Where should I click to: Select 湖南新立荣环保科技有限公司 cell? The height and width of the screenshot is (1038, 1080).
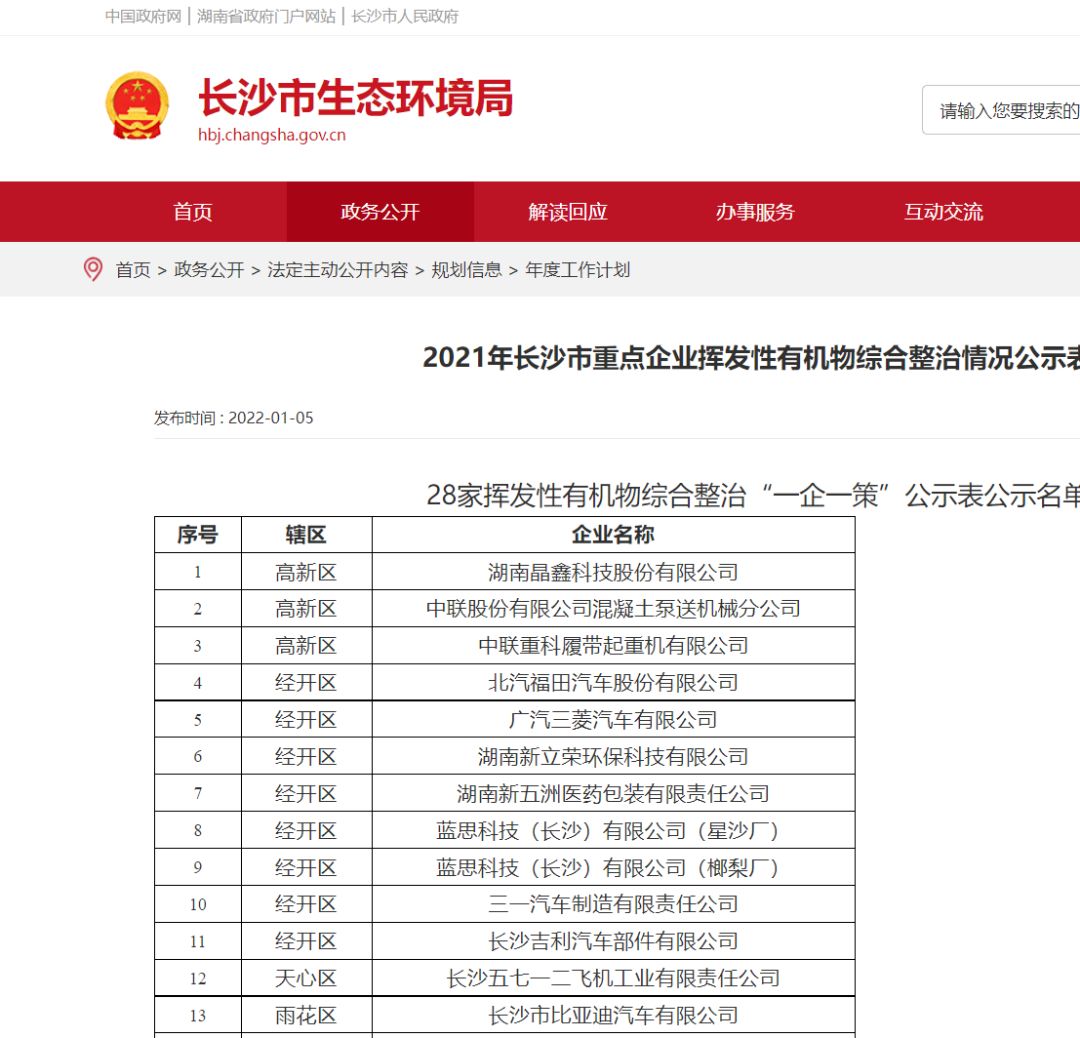point(614,757)
